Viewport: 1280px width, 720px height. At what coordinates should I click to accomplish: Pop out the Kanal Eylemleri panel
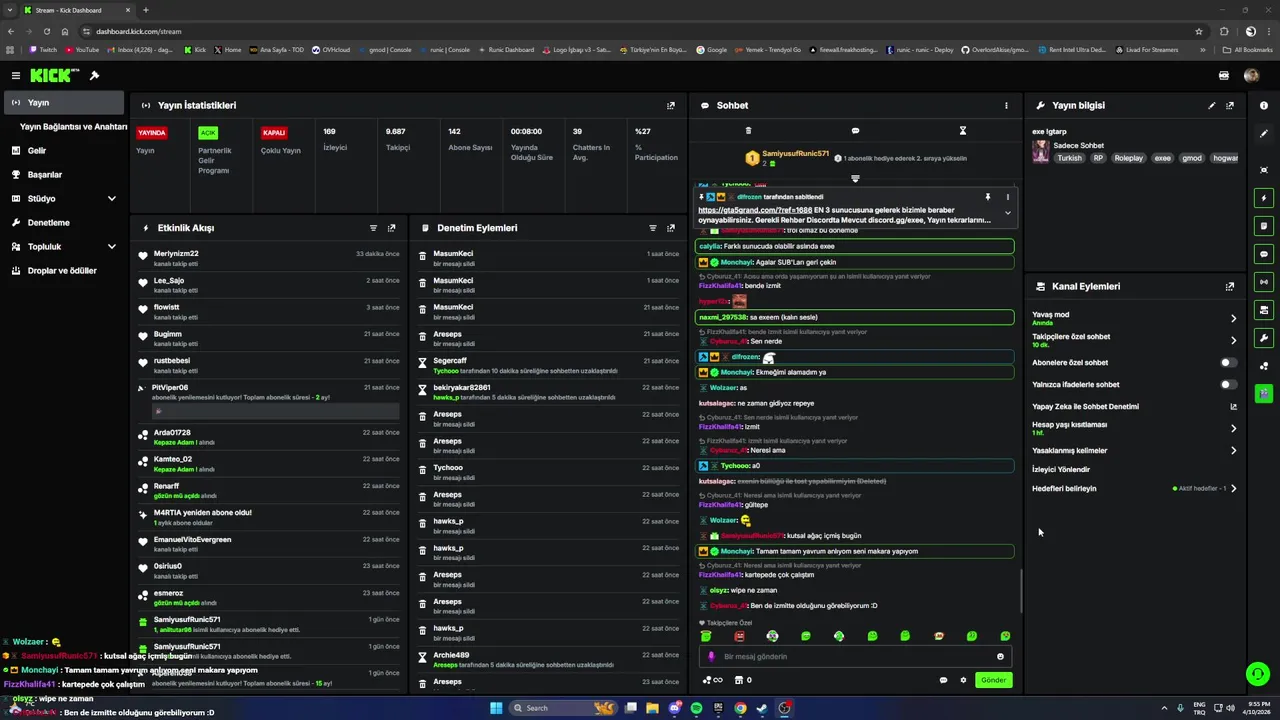tap(1230, 286)
